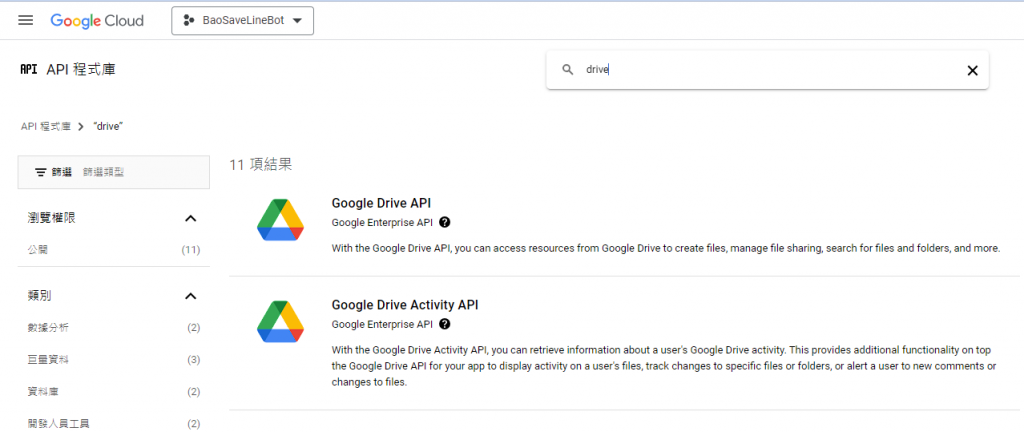Viewport: 1024px width, 432px height.
Task: Click the "drive" breadcrumb text
Action: [x=108, y=127]
